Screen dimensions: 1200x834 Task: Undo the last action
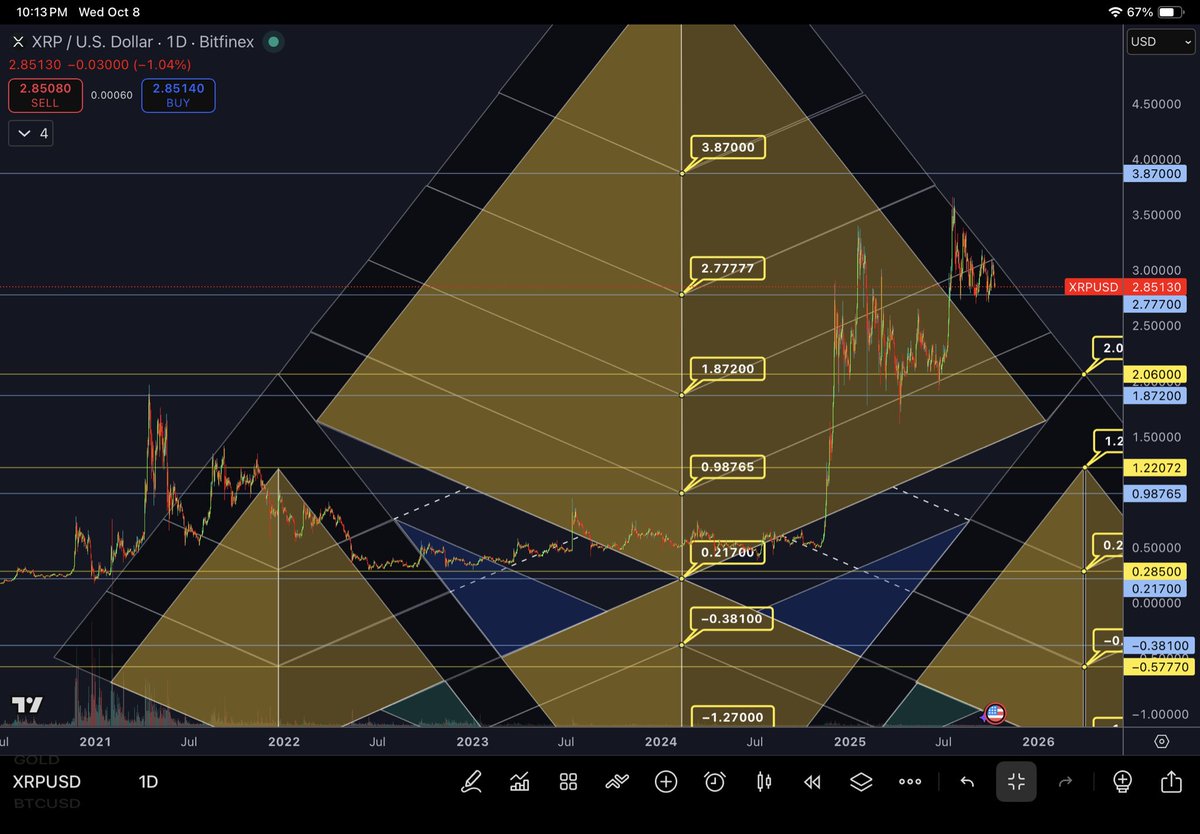(967, 782)
